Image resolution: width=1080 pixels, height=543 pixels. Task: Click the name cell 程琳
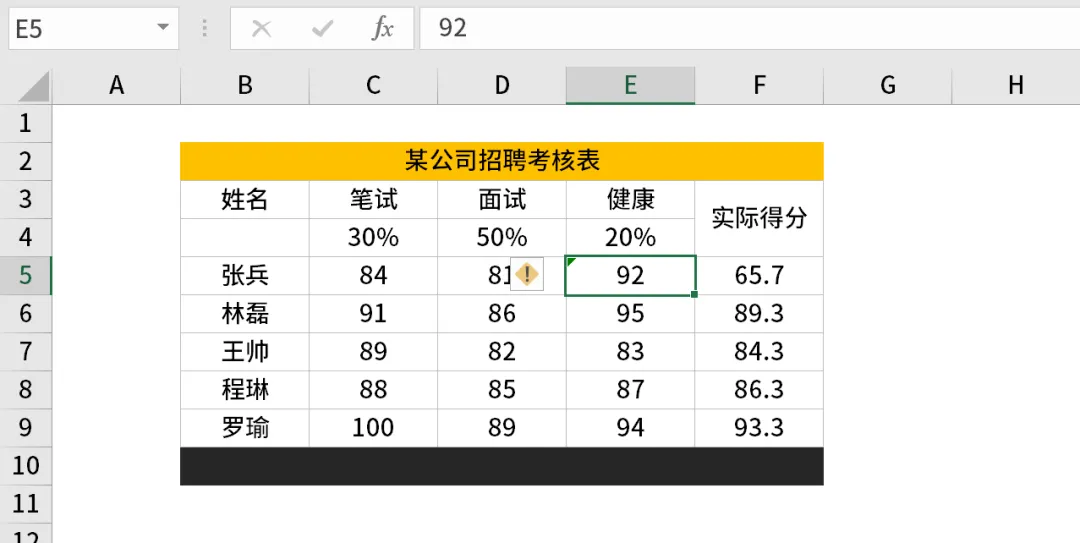[245, 390]
